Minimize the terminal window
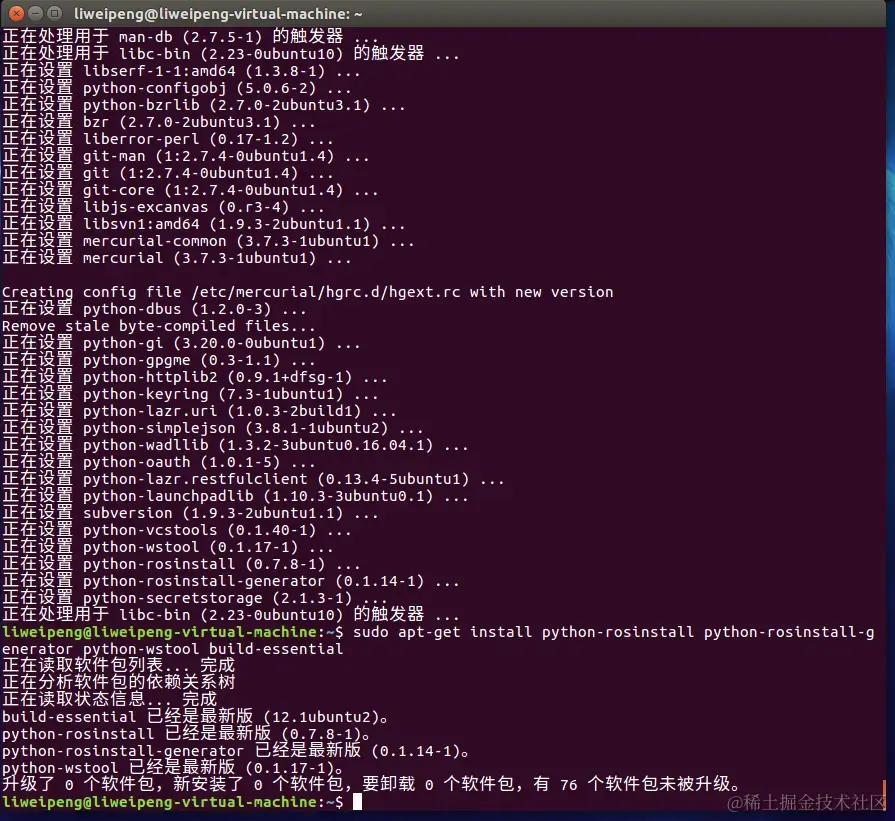The width and height of the screenshot is (895, 821). point(35,13)
